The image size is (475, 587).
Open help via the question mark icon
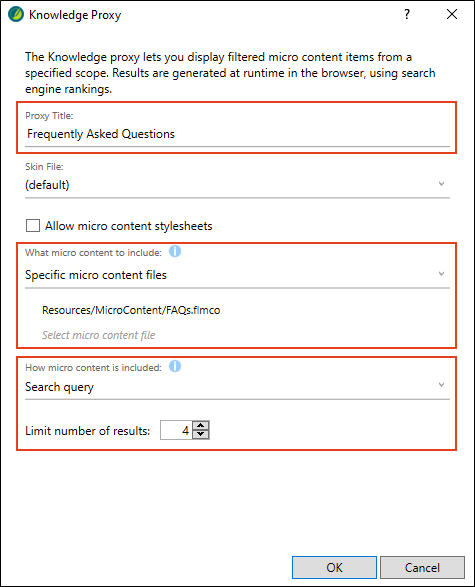coord(407,14)
